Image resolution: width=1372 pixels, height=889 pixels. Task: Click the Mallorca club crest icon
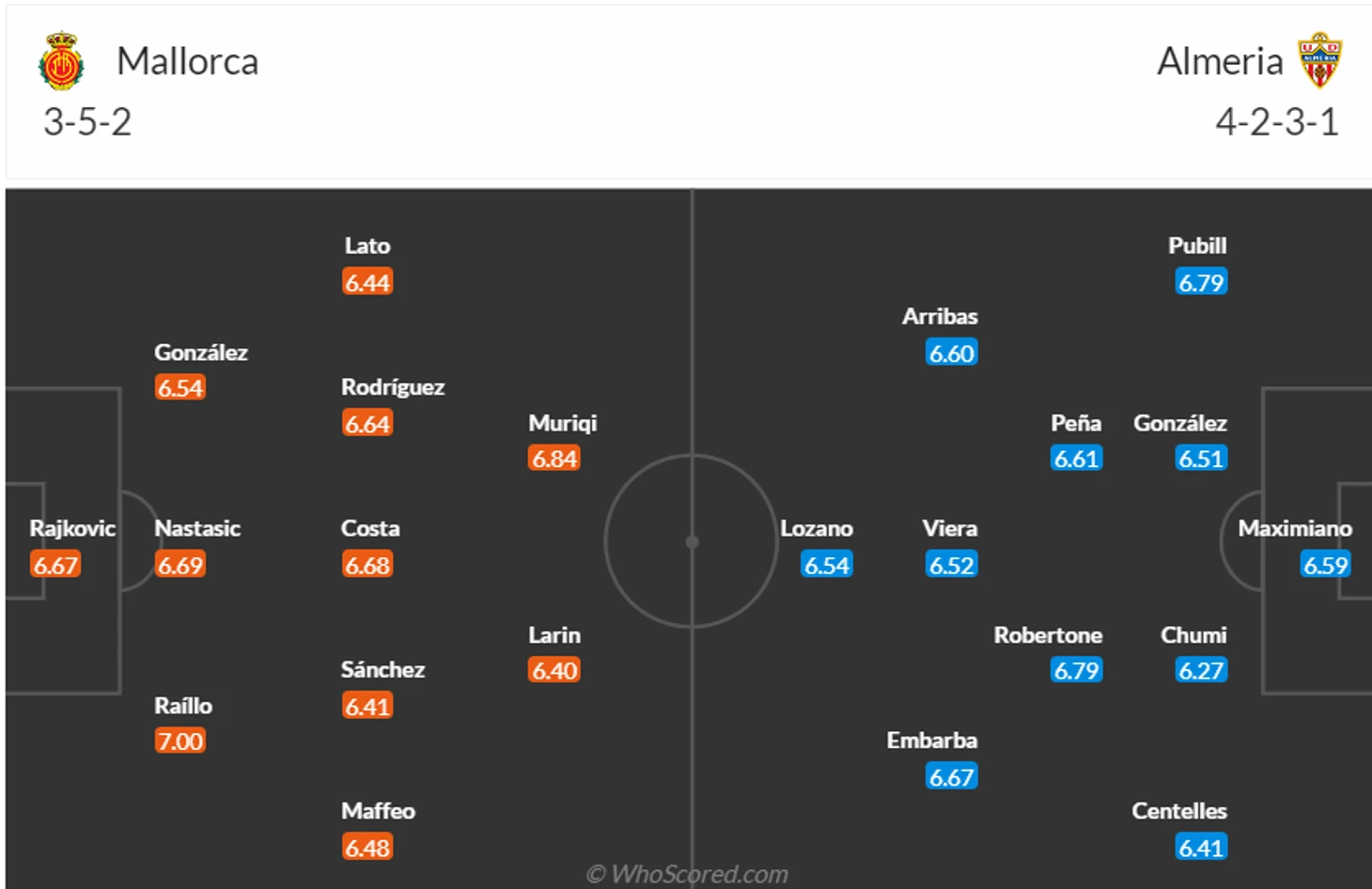click(61, 61)
